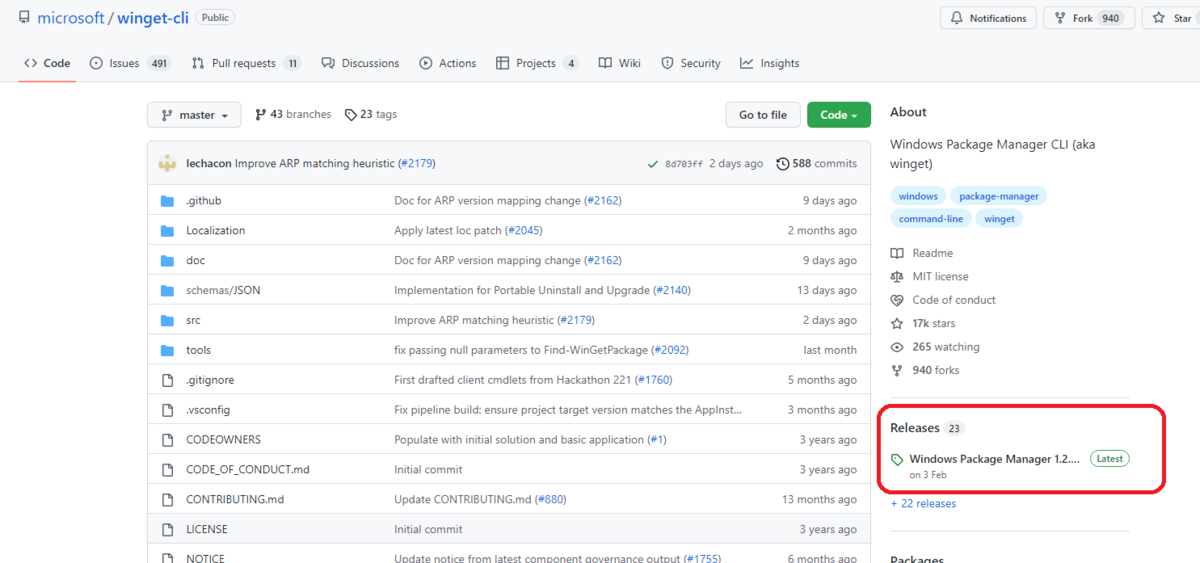
Task: View the 17k stars link
Action: click(923, 323)
